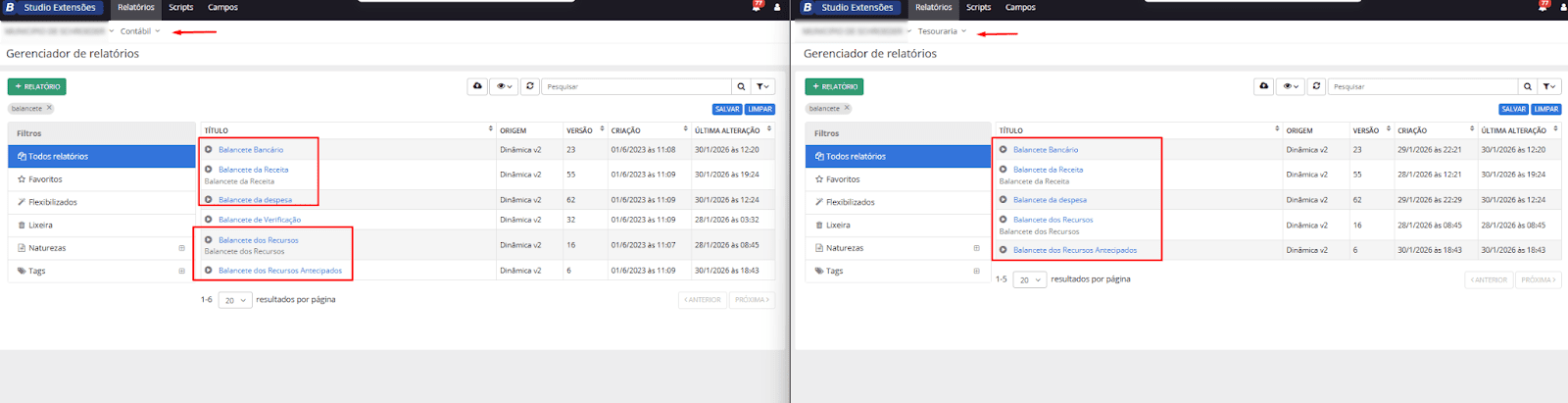Viewport: 1568px width, 403px height.
Task: Run Balancete de Verificação via its play icon
Action: 209,220
